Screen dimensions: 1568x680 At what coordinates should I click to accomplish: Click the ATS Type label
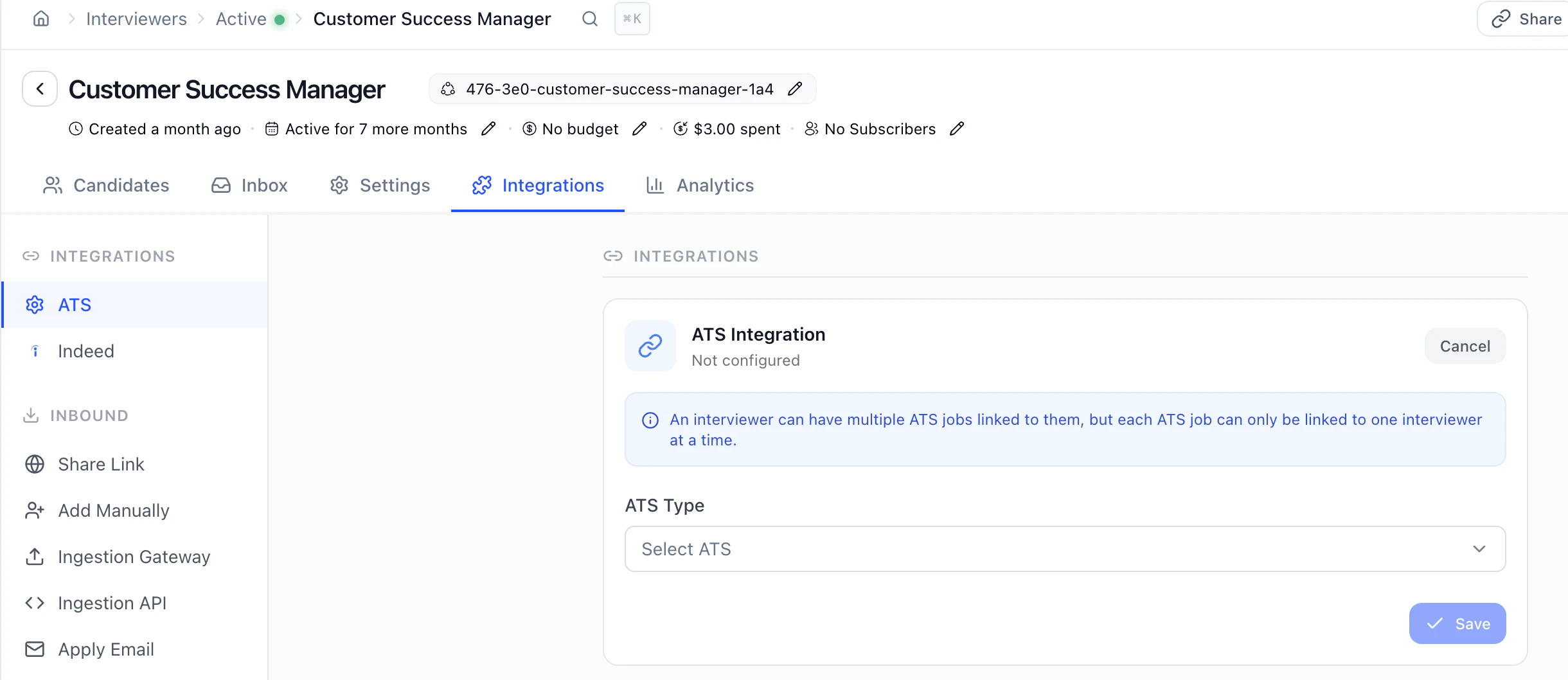point(664,505)
